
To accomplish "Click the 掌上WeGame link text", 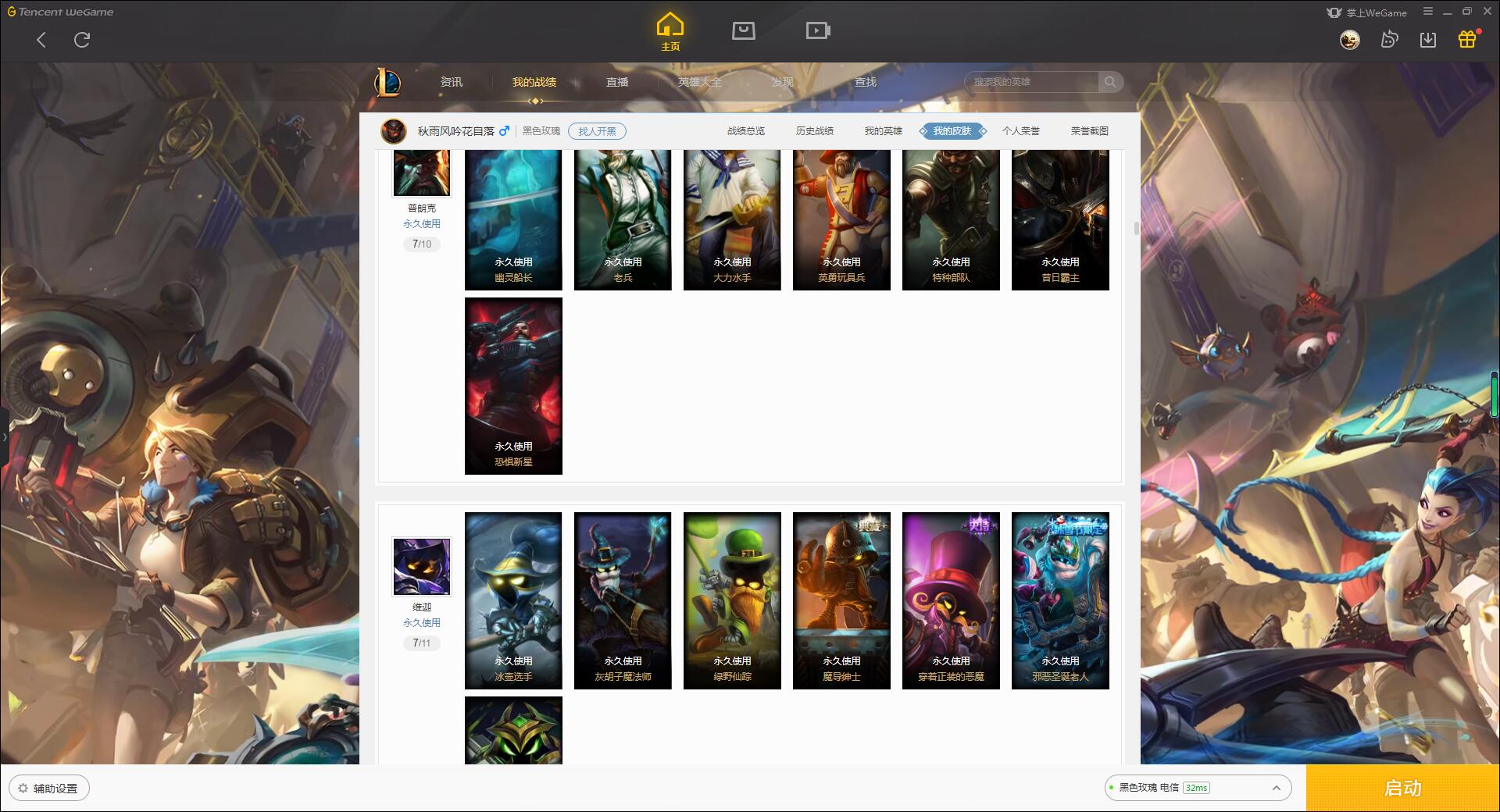I will click(x=1376, y=12).
